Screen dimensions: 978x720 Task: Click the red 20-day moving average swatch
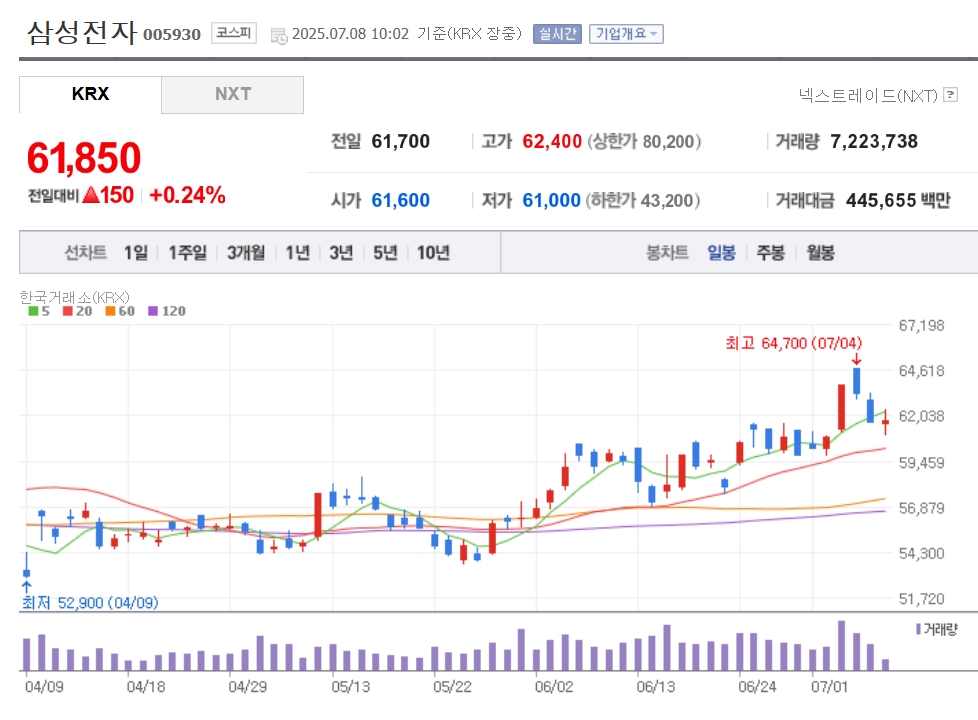point(67,311)
